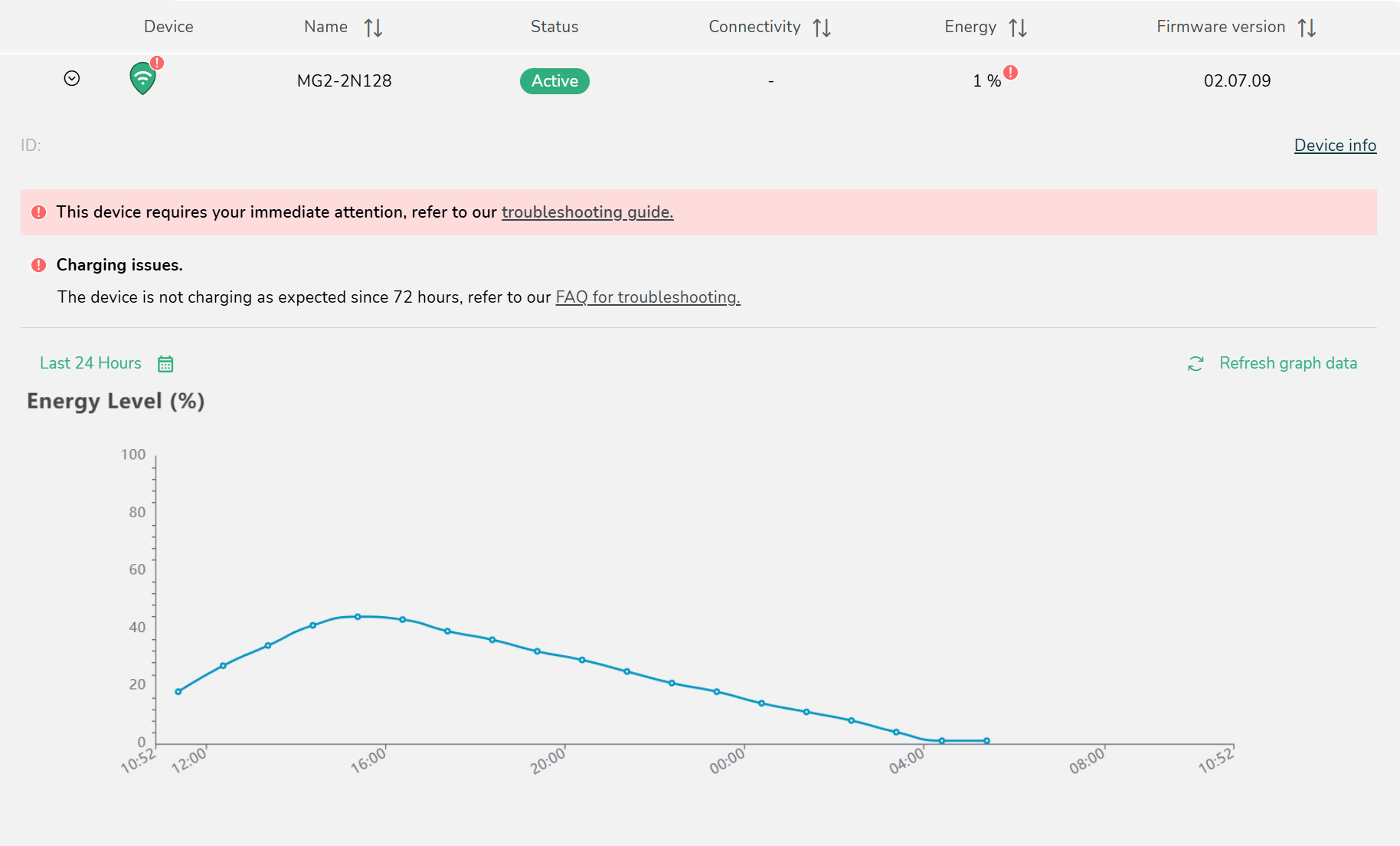Viewport: 1400px width, 846px height.
Task: Open the Device info link
Action: (x=1334, y=146)
